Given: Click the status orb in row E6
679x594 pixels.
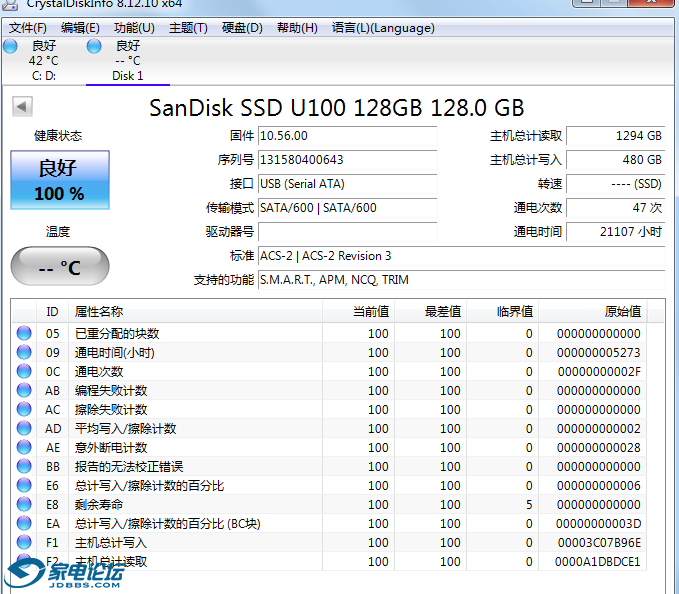Looking at the screenshot, I should pos(24,485).
